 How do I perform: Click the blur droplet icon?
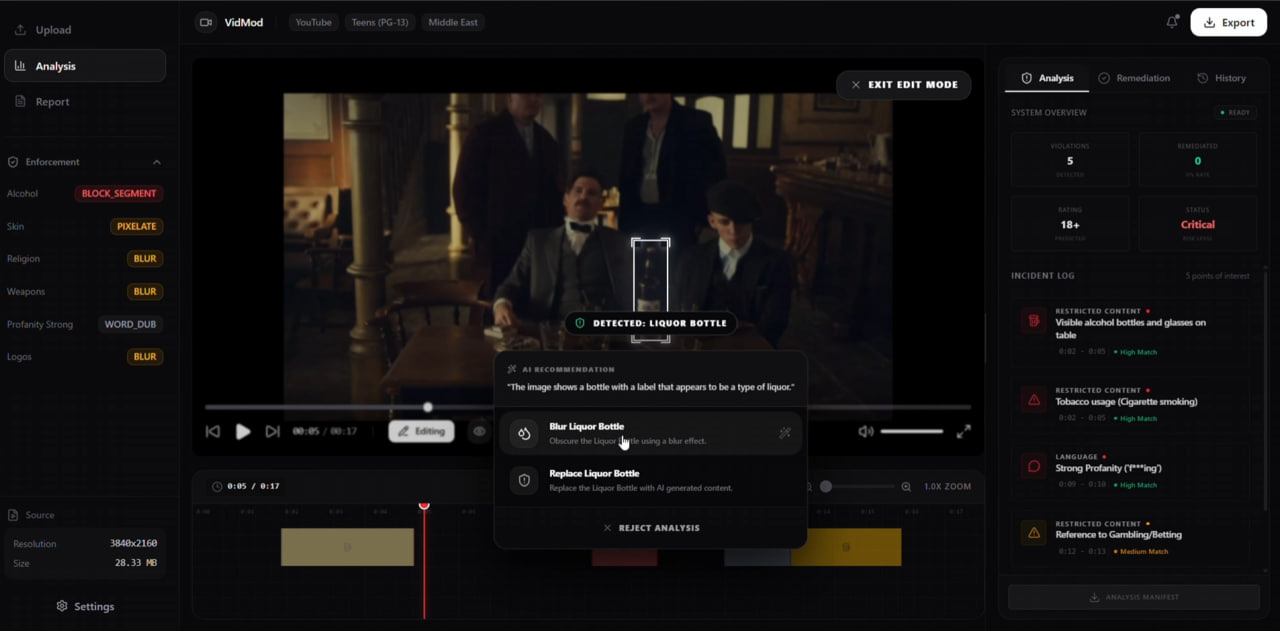coord(524,433)
